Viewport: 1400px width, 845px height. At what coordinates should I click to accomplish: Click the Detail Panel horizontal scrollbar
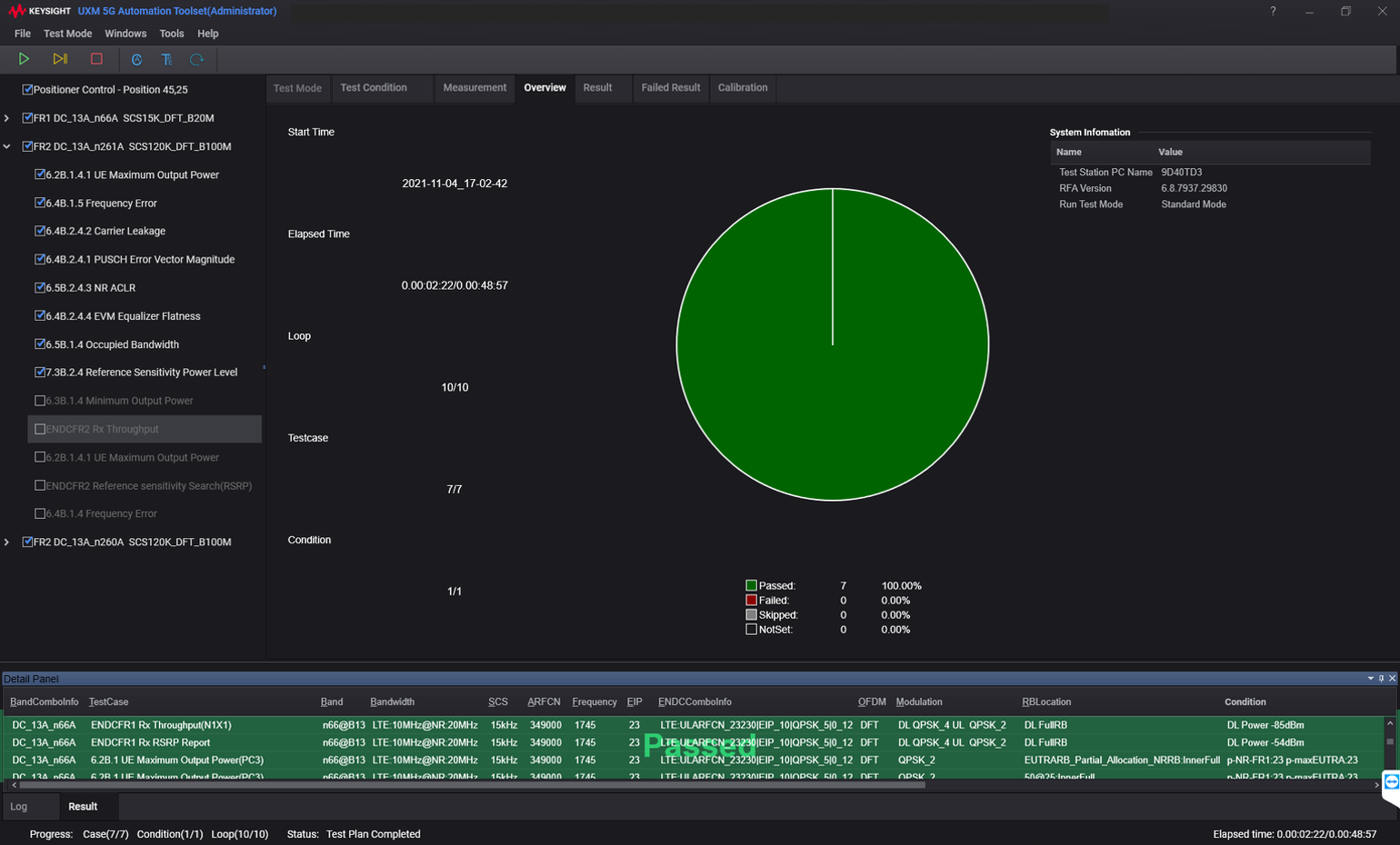tap(471, 784)
